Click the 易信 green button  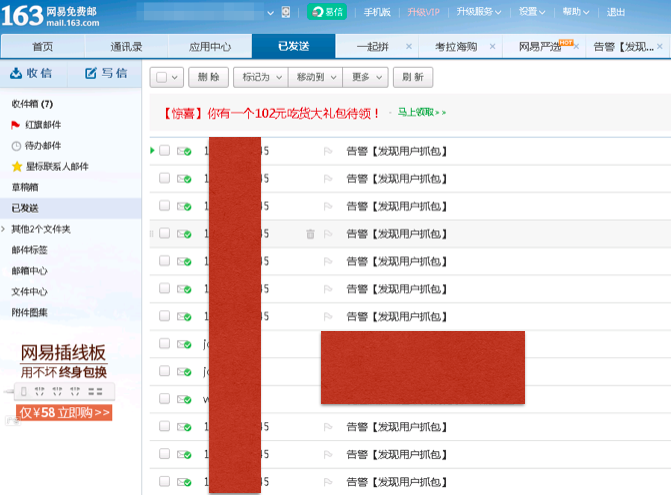click(x=327, y=12)
